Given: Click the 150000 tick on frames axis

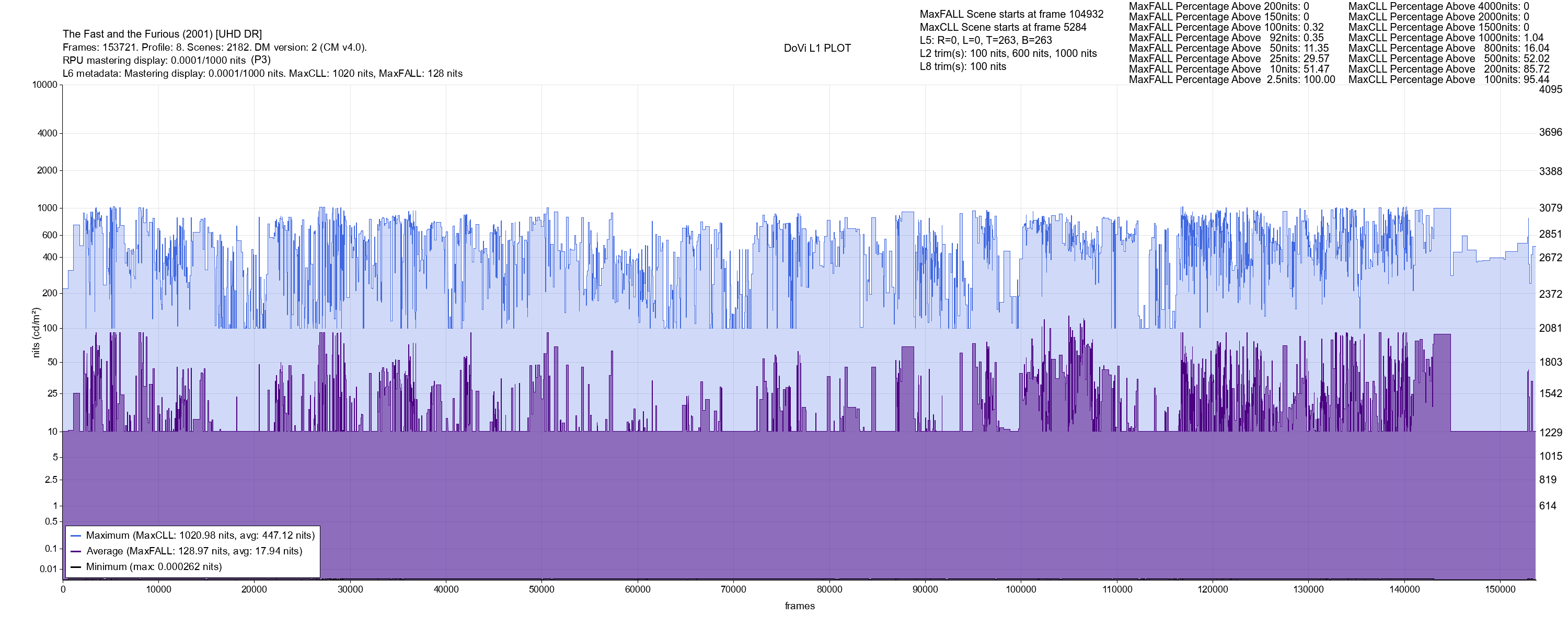Looking at the screenshot, I should 1500,589.
